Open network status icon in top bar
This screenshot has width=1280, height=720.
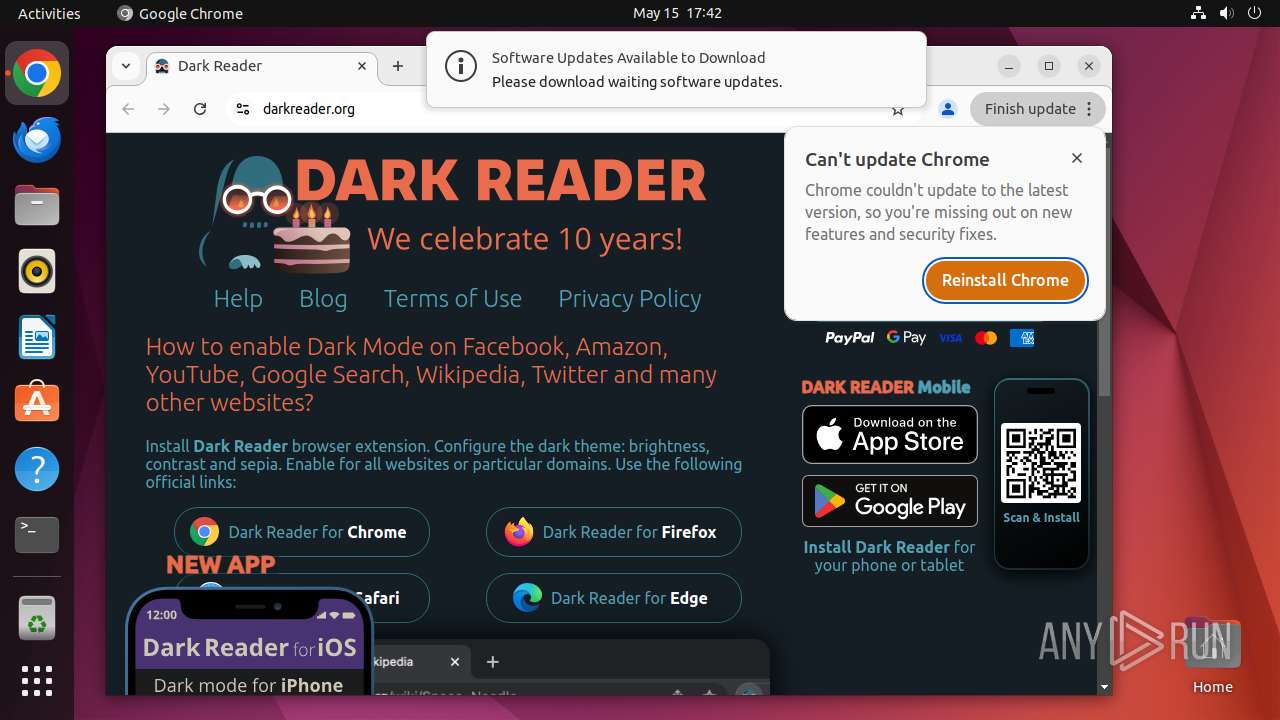1198,13
